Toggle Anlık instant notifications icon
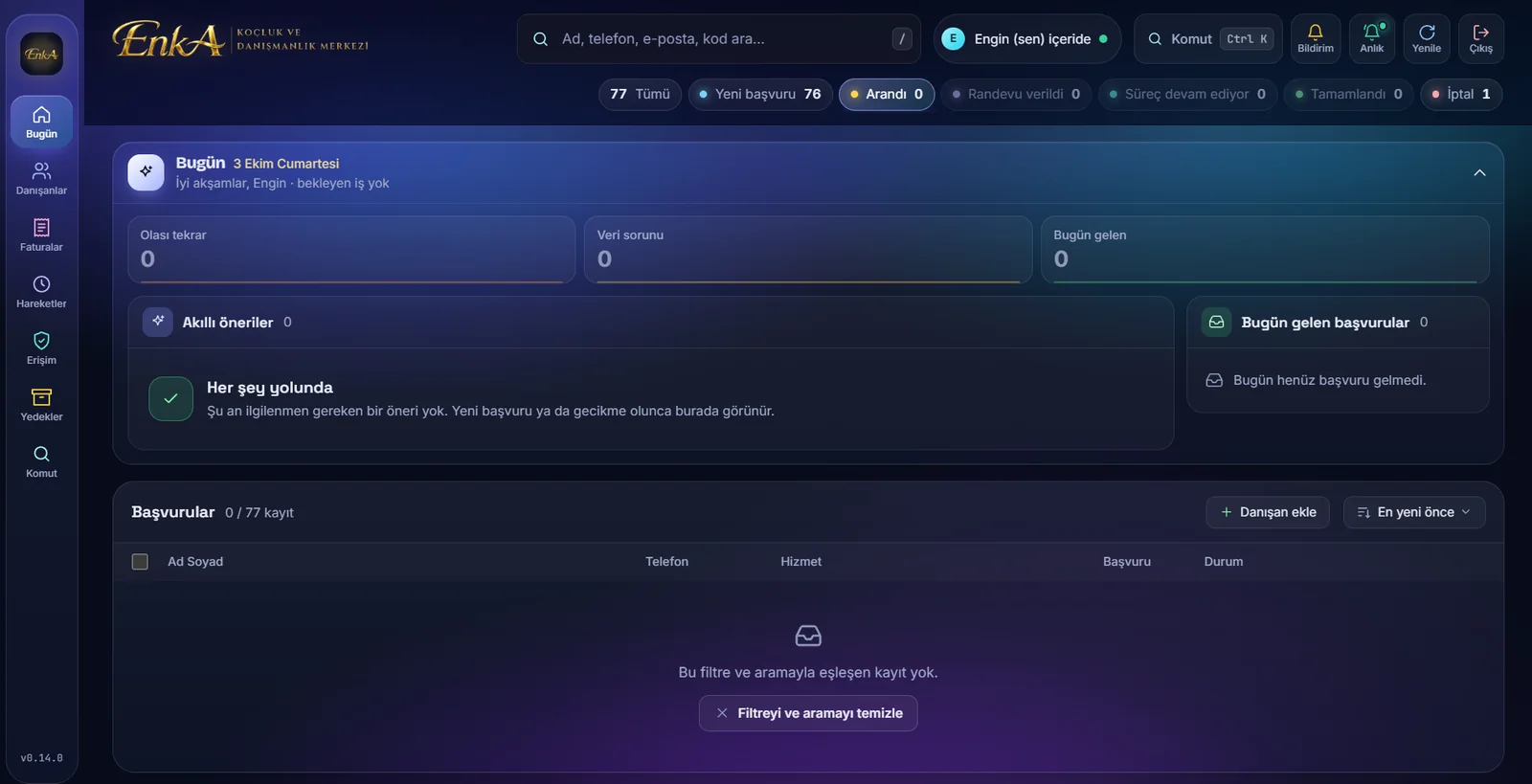Screen dimensions: 1532x784 coord(1372,39)
